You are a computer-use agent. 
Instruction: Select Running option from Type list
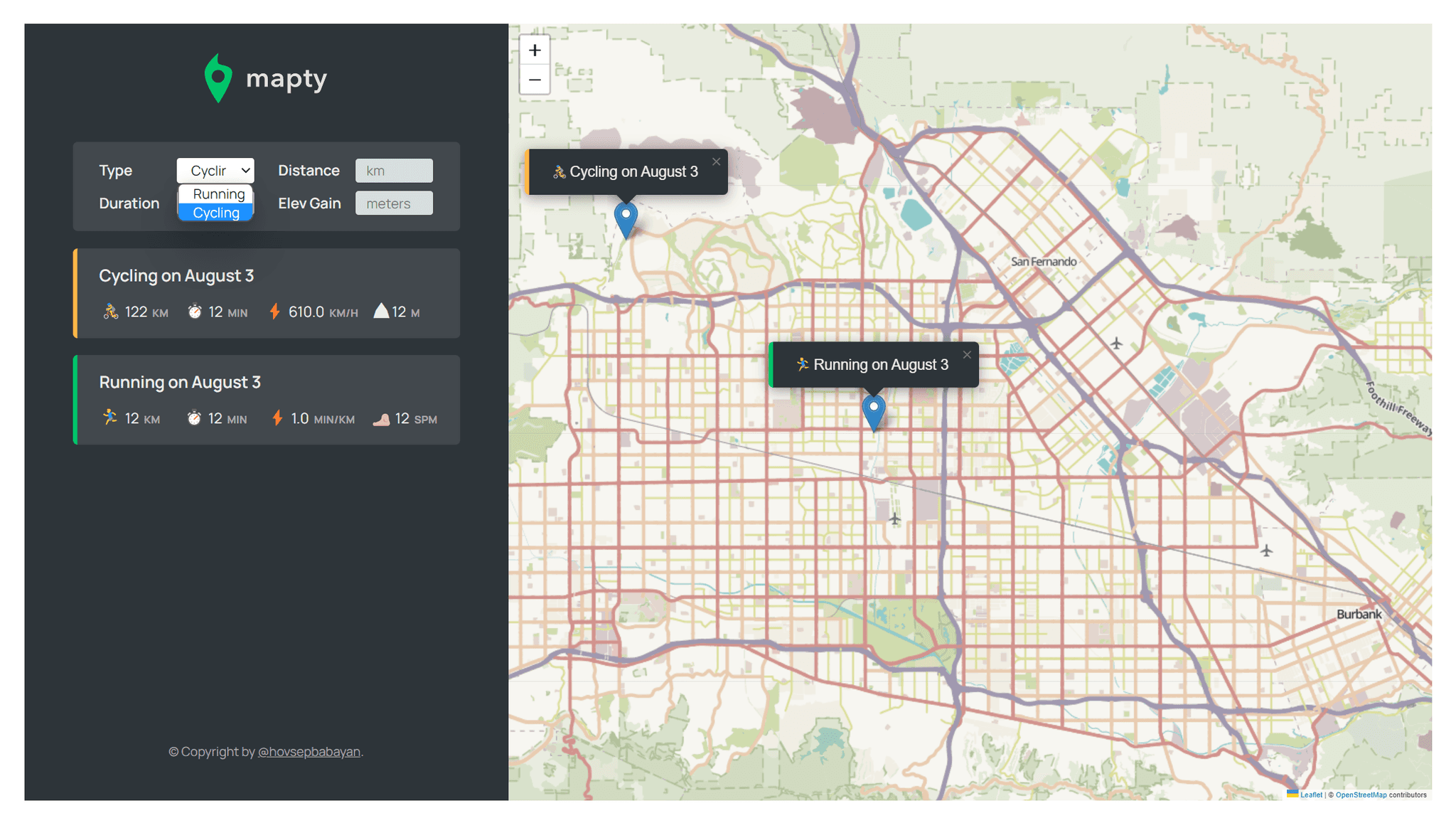(x=218, y=194)
